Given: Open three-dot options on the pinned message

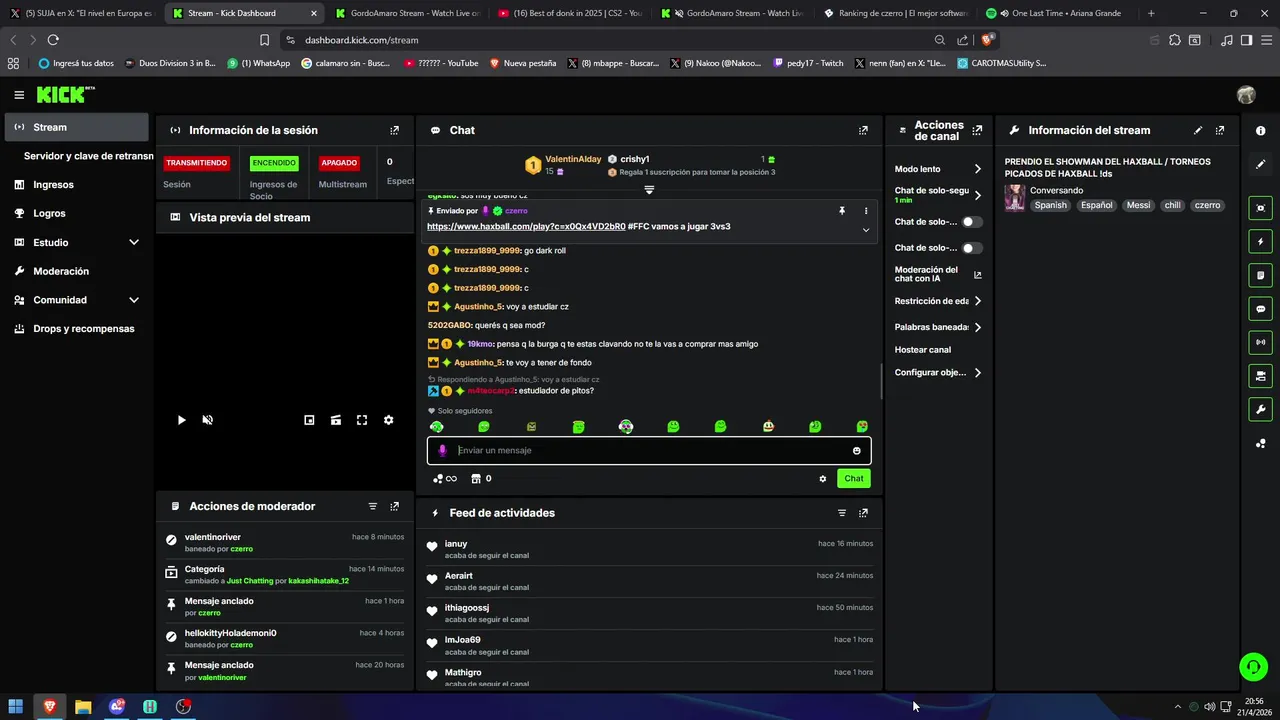Looking at the screenshot, I should [866, 211].
